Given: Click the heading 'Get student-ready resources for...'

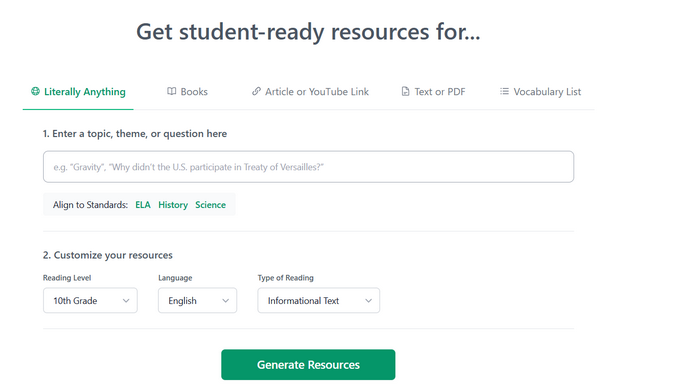Looking at the screenshot, I should [308, 32].
